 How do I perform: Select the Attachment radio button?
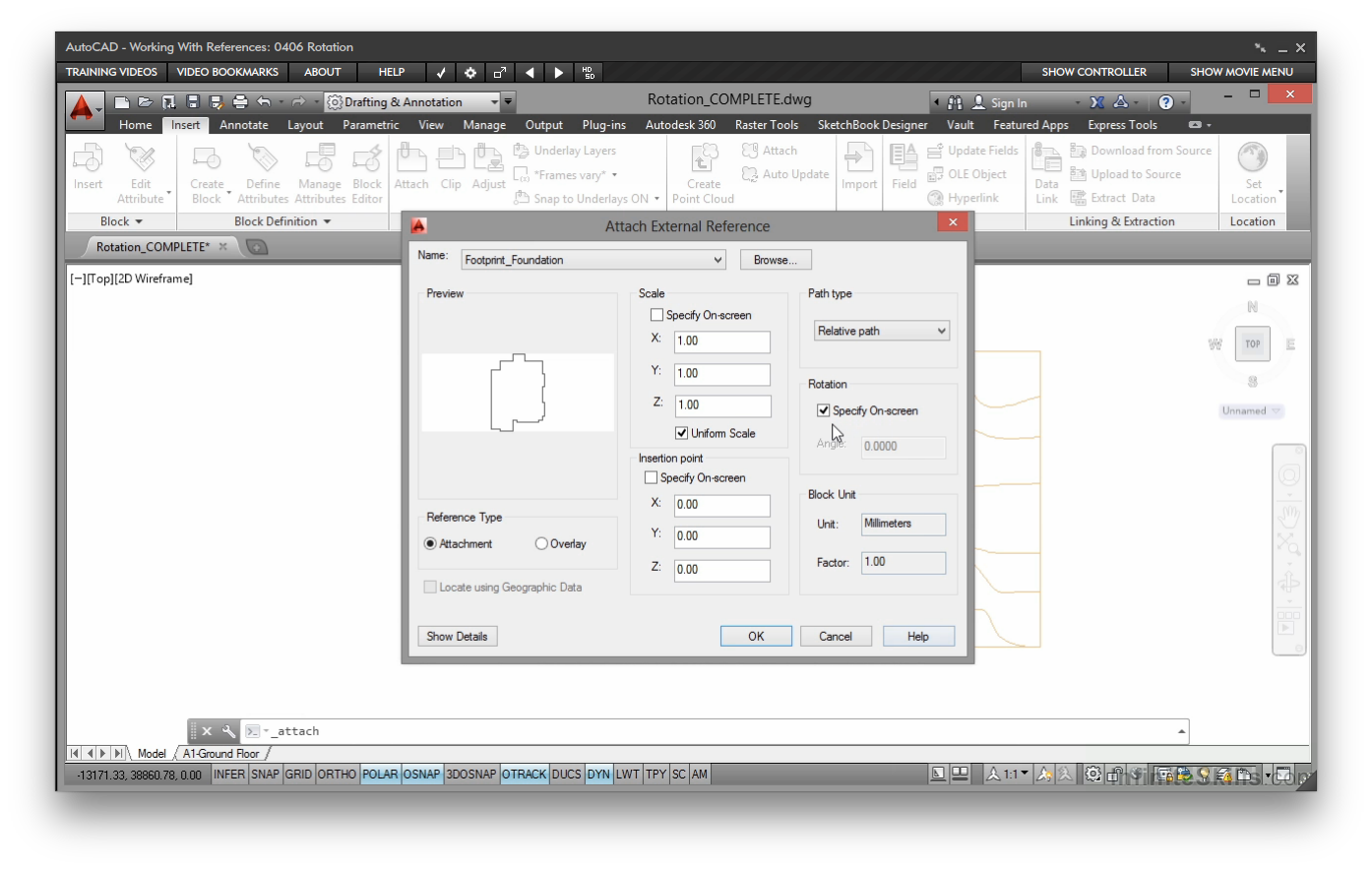(430, 543)
